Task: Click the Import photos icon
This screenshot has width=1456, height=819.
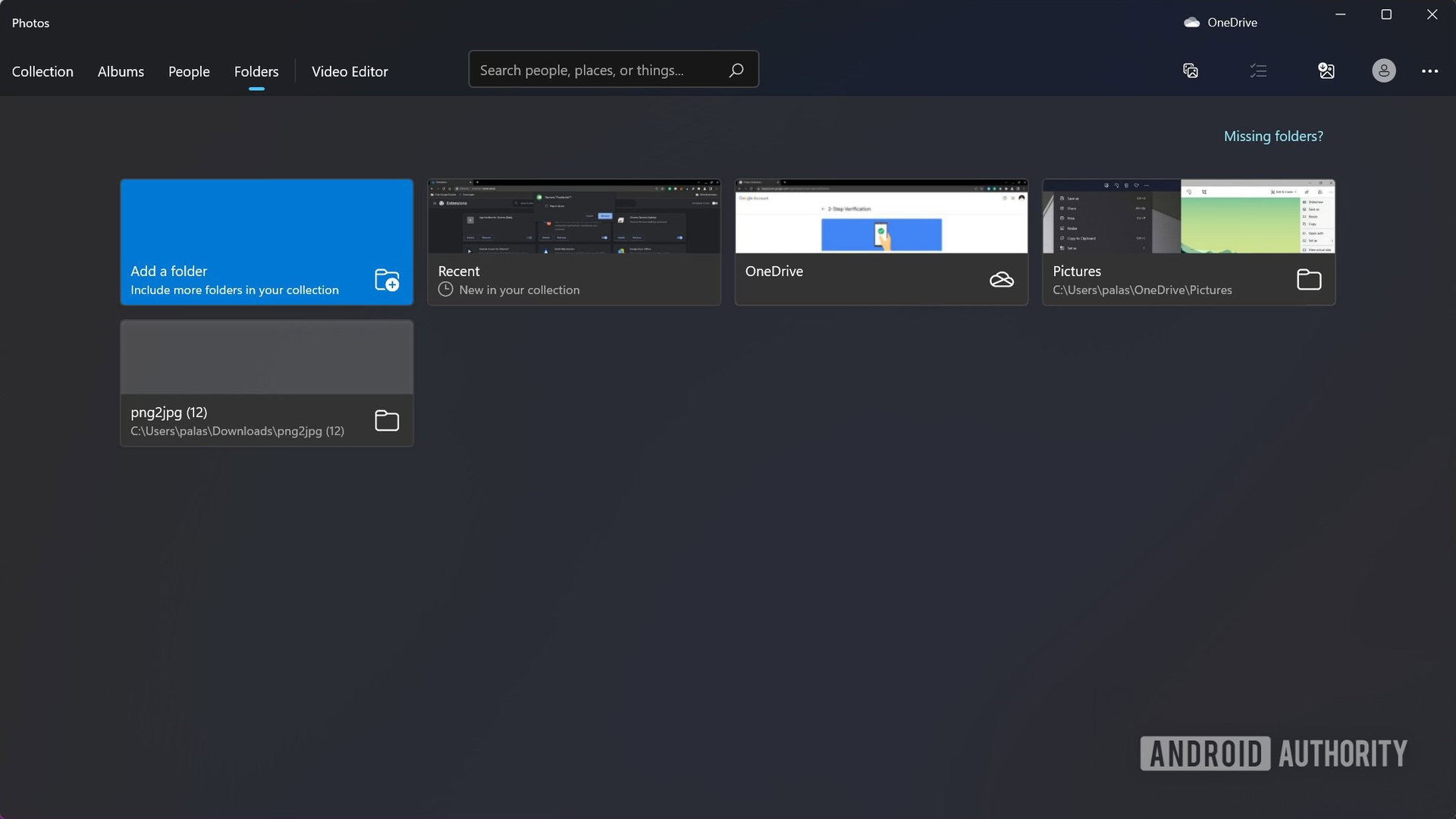Action: pos(1326,71)
